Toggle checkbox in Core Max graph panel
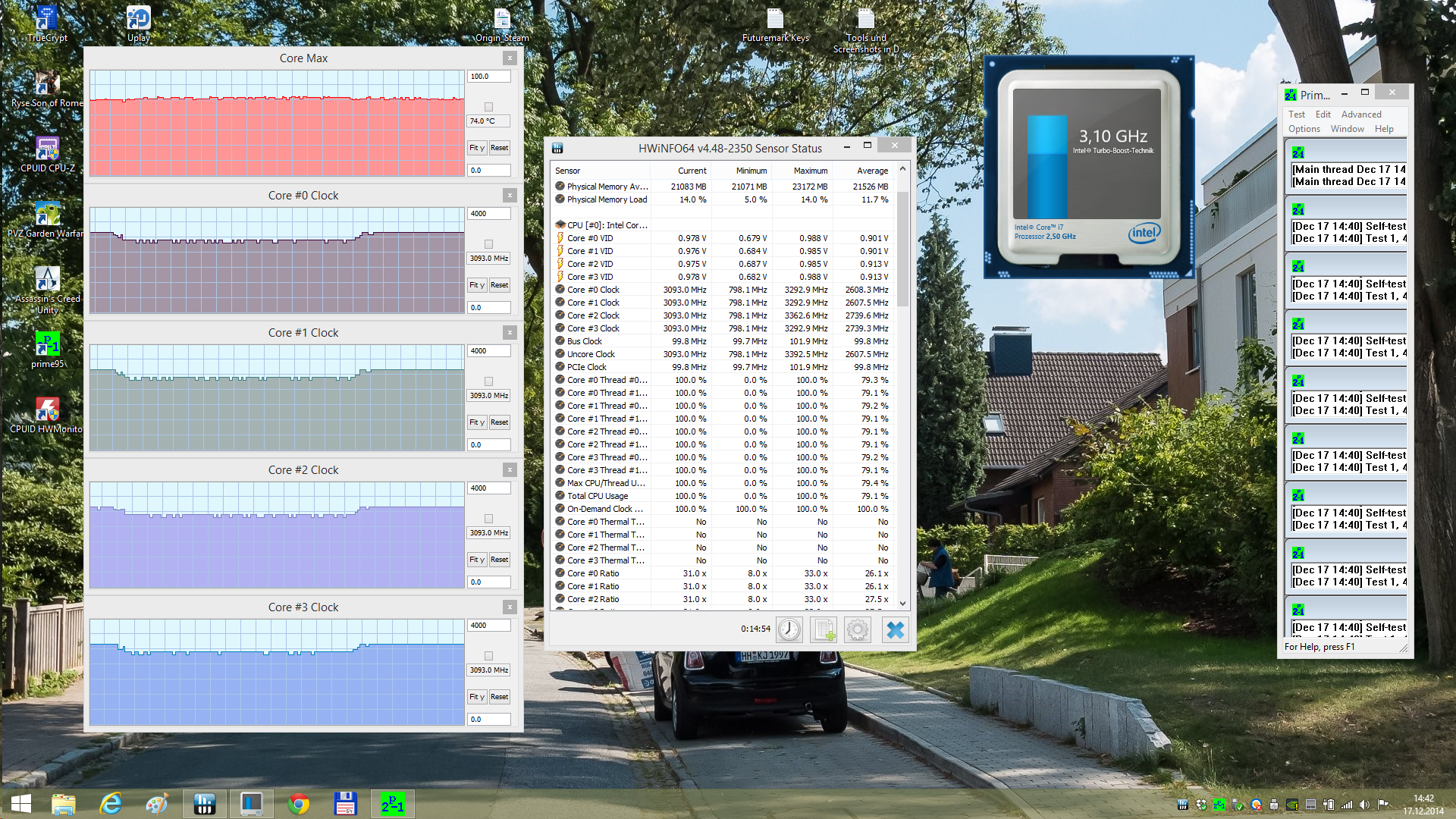The image size is (1456, 819). coord(488,107)
